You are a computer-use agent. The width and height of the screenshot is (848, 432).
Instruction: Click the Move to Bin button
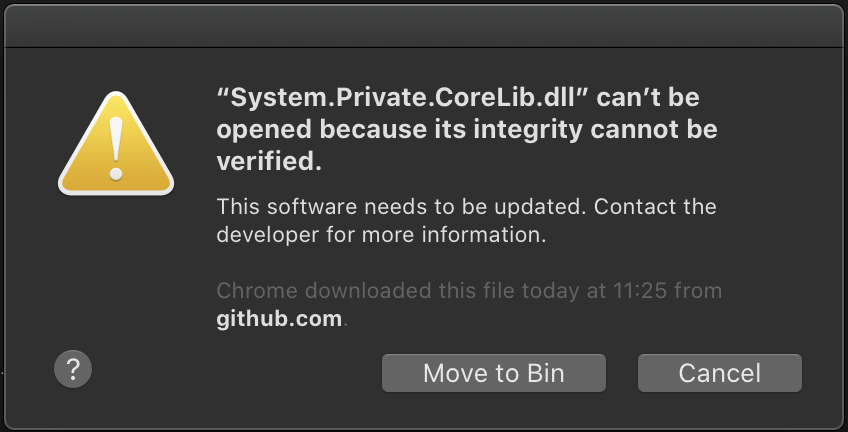(x=494, y=373)
